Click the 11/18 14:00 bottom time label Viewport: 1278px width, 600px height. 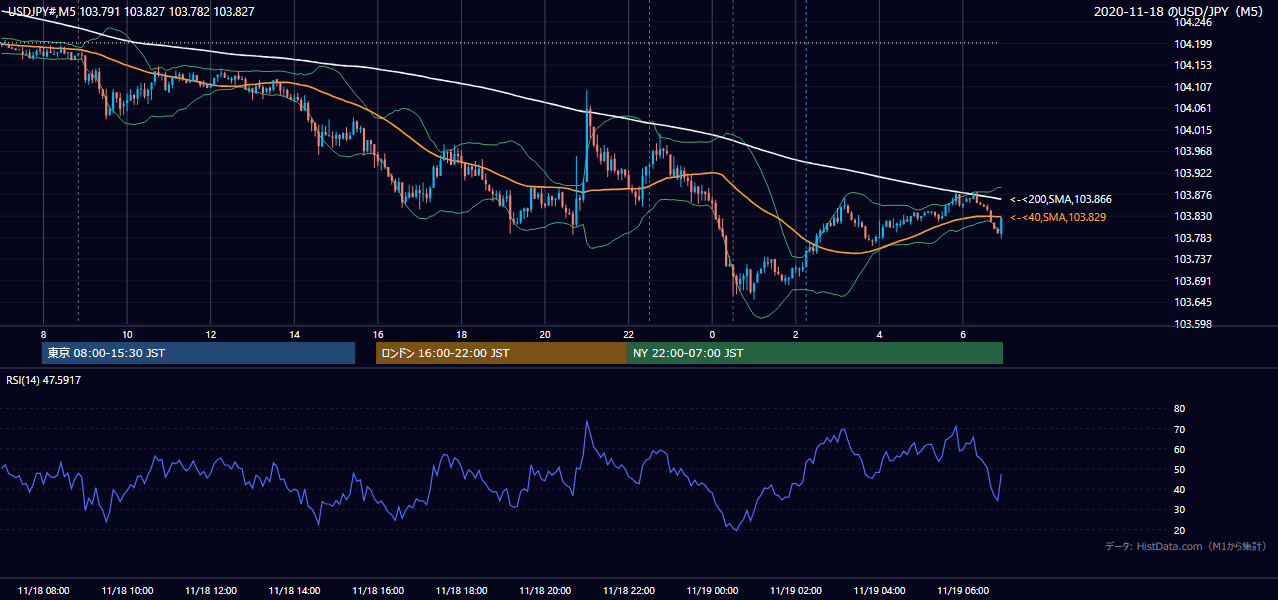[x=294, y=591]
